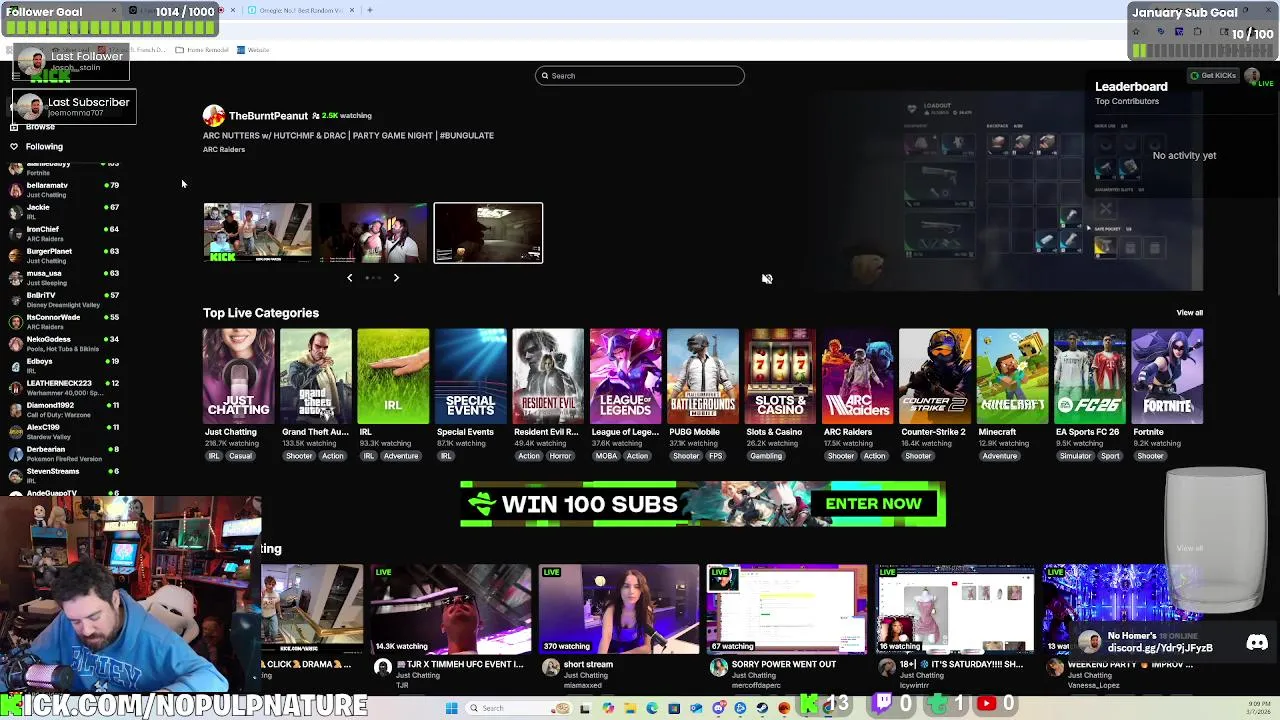Open IronChief channel in sidebar

(65, 234)
